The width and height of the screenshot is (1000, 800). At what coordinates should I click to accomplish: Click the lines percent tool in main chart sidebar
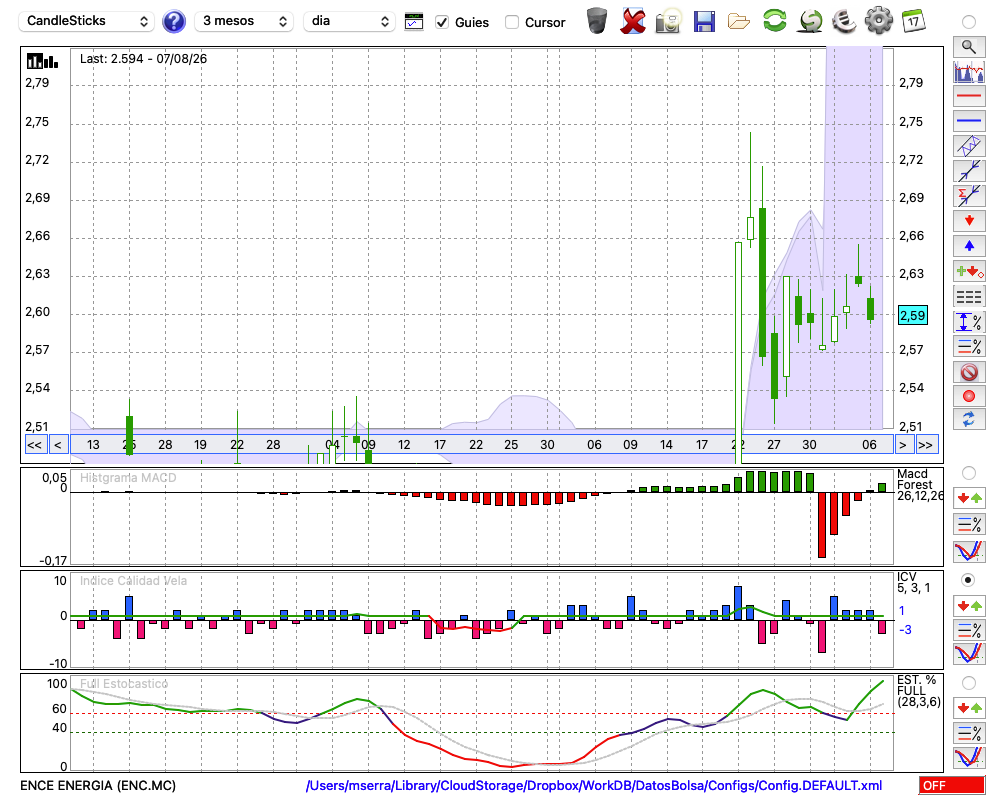969,346
